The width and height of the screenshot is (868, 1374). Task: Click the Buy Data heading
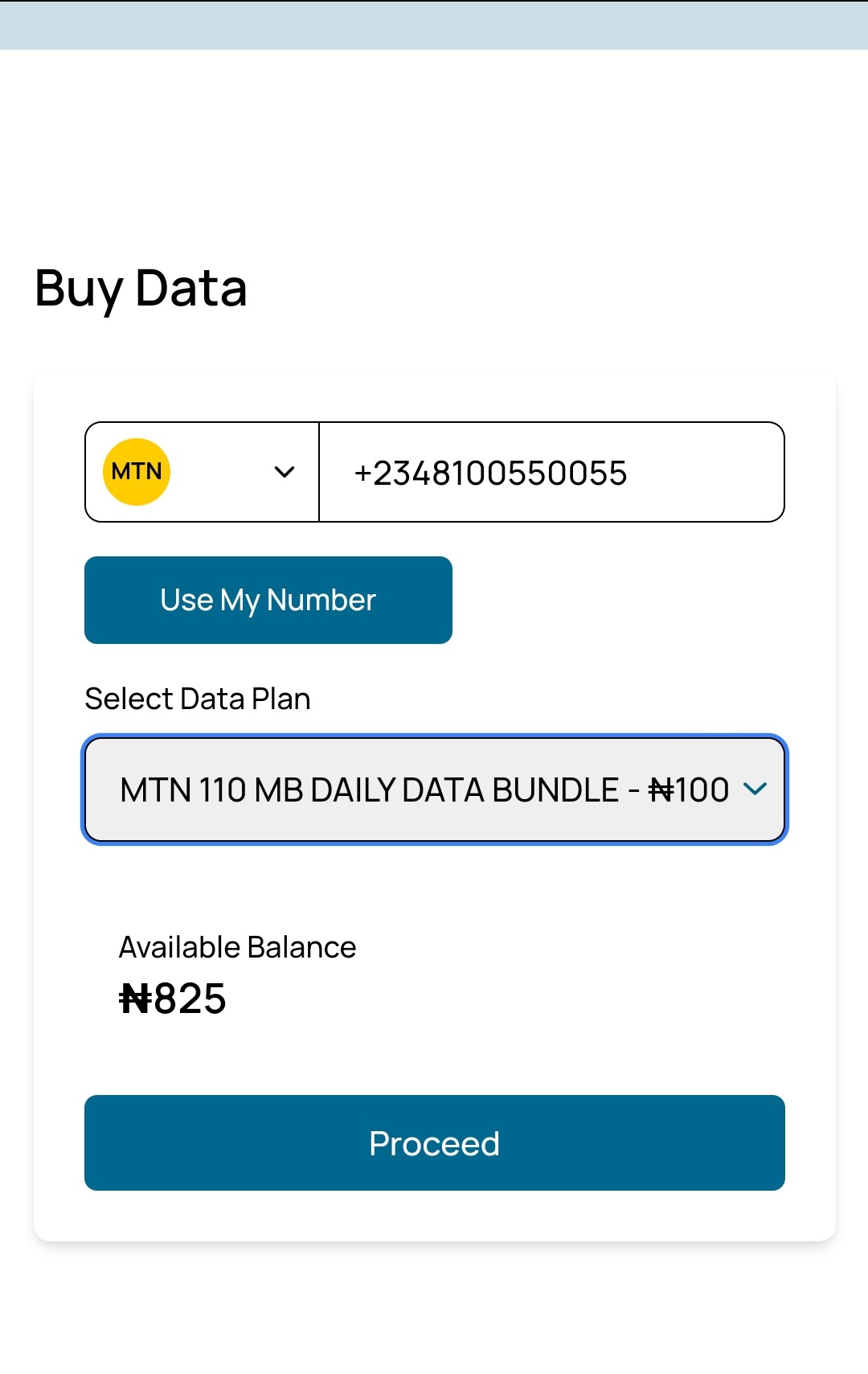[141, 289]
